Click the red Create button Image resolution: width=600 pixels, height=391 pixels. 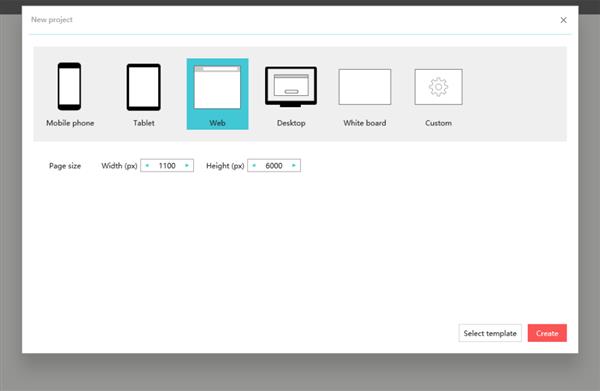(x=547, y=333)
